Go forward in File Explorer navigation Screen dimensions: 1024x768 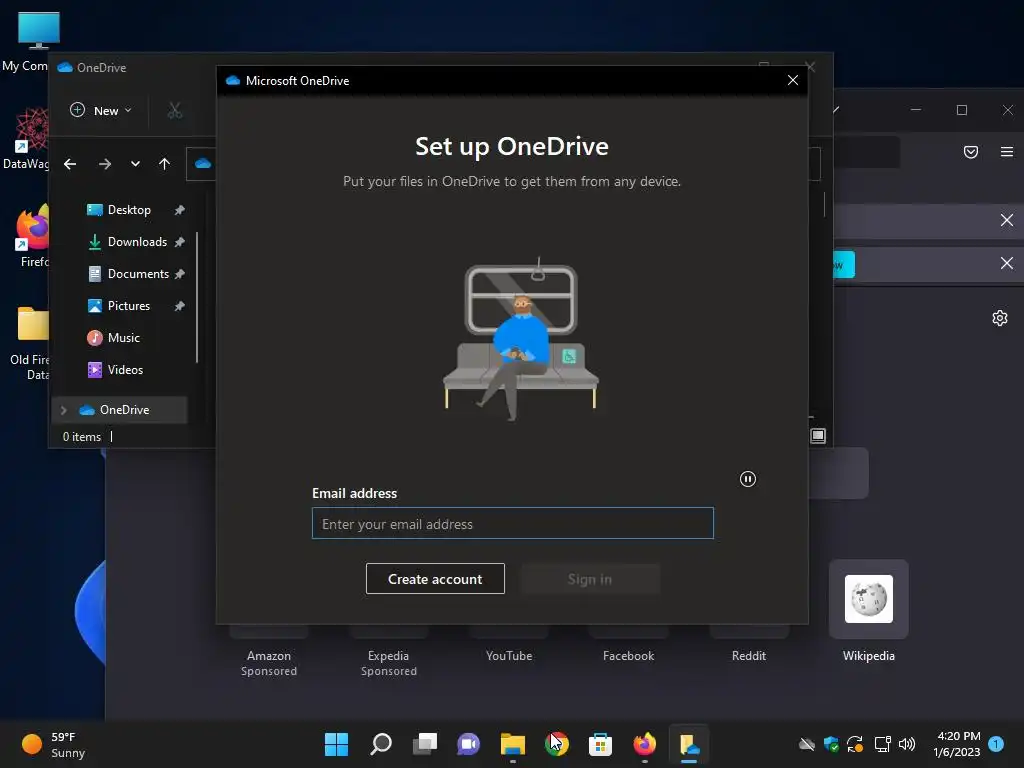pyautogui.click(x=104, y=164)
